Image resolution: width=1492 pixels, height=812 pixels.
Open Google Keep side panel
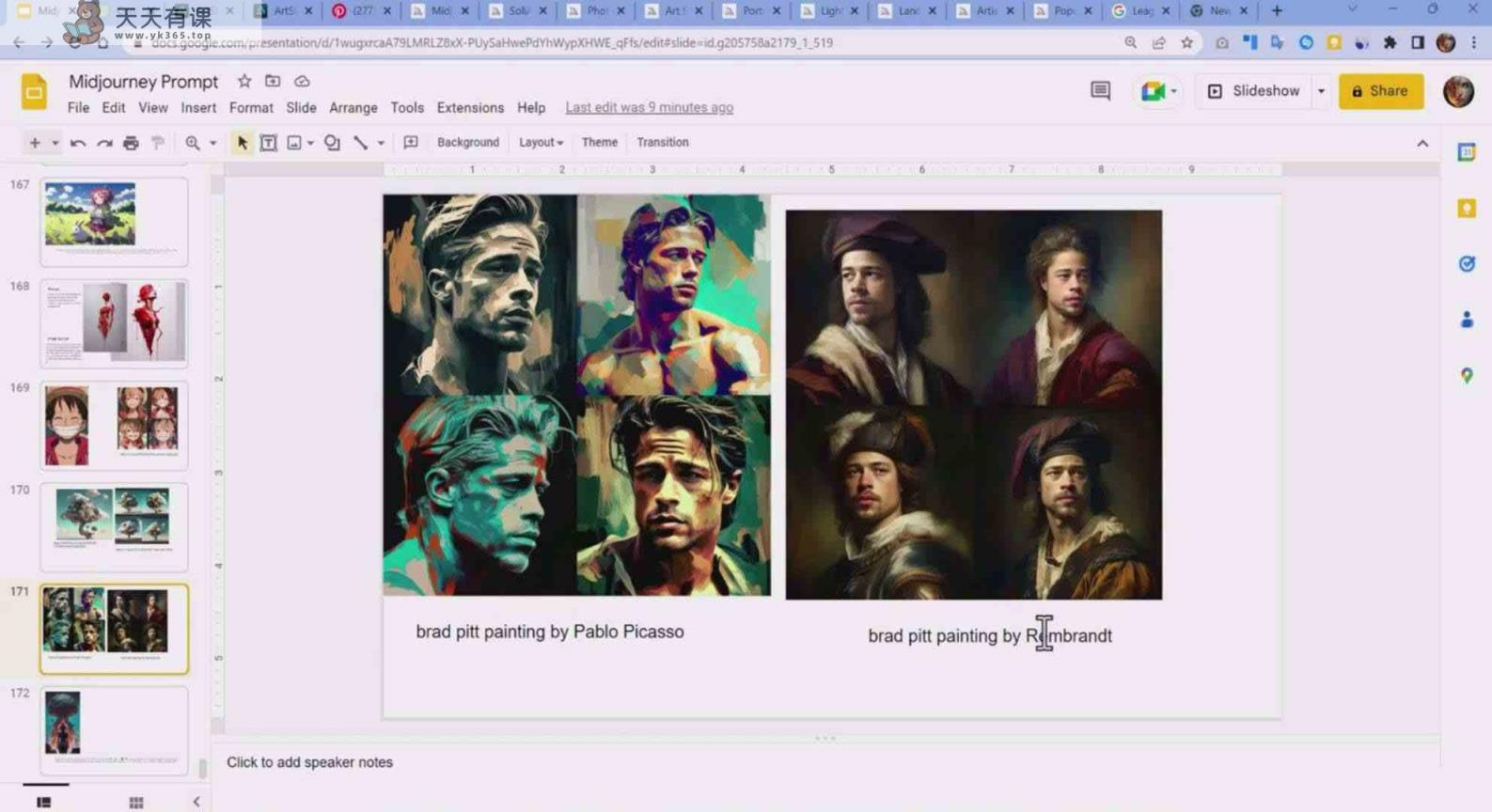coord(1467,209)
